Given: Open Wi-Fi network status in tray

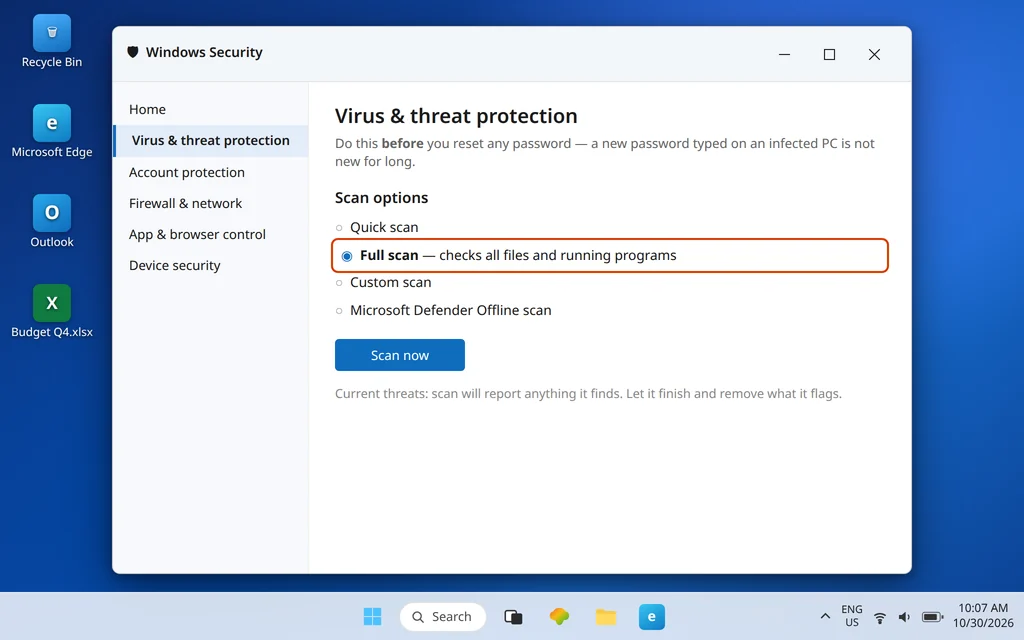Looking at the screenshot, I should (880, 617).
